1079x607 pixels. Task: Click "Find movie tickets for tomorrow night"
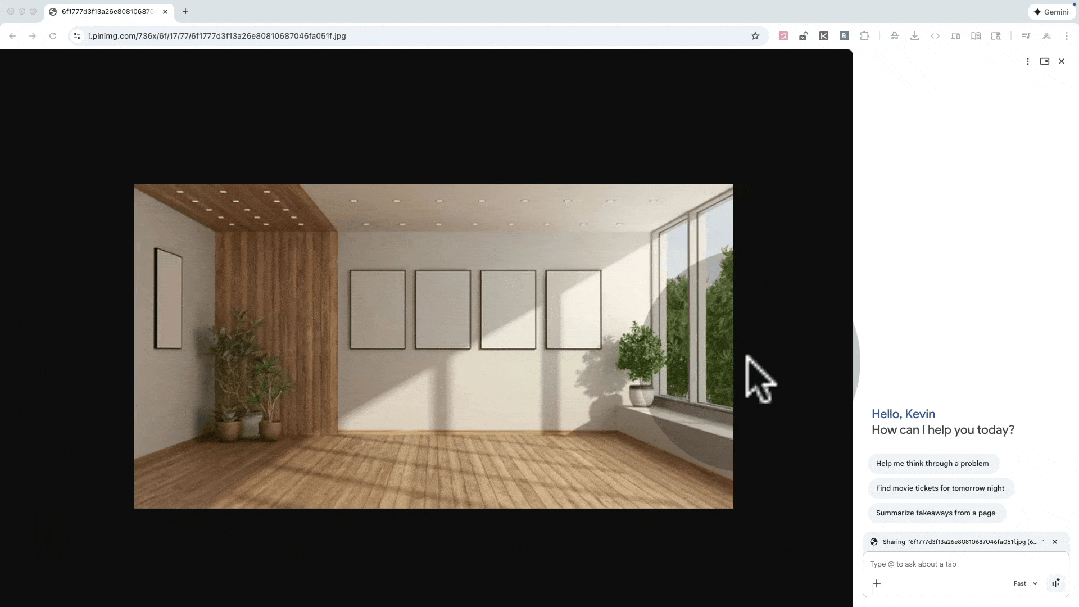tap(941, 488)
